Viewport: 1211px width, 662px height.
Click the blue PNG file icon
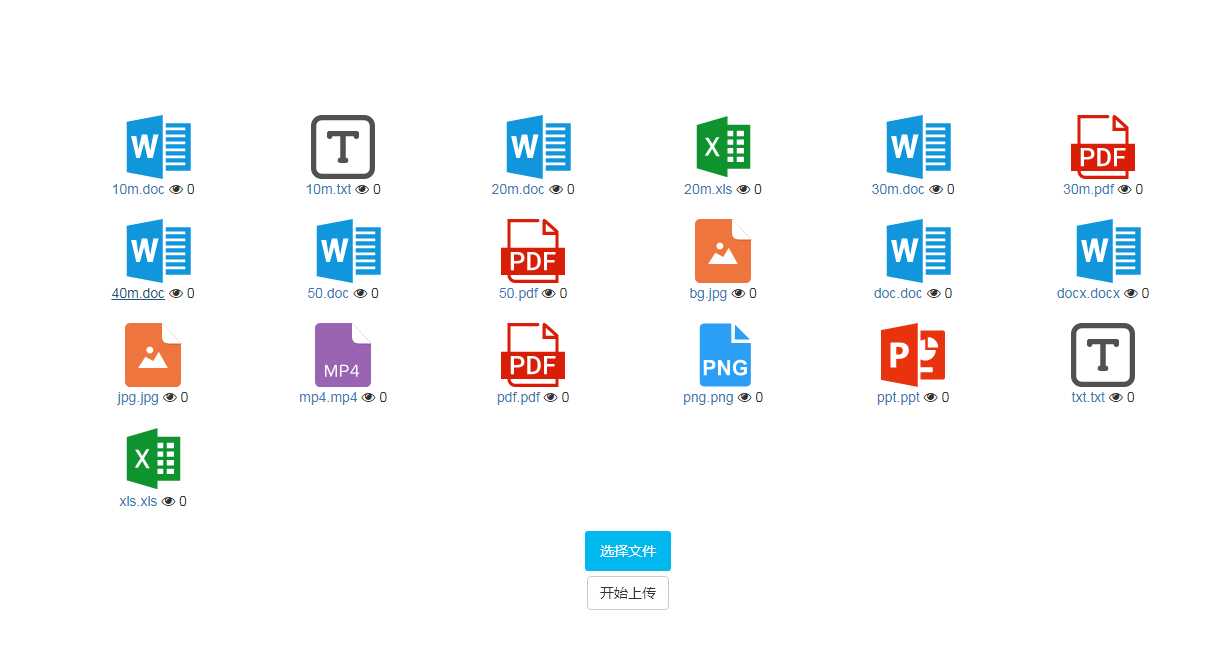pos(725,355)
